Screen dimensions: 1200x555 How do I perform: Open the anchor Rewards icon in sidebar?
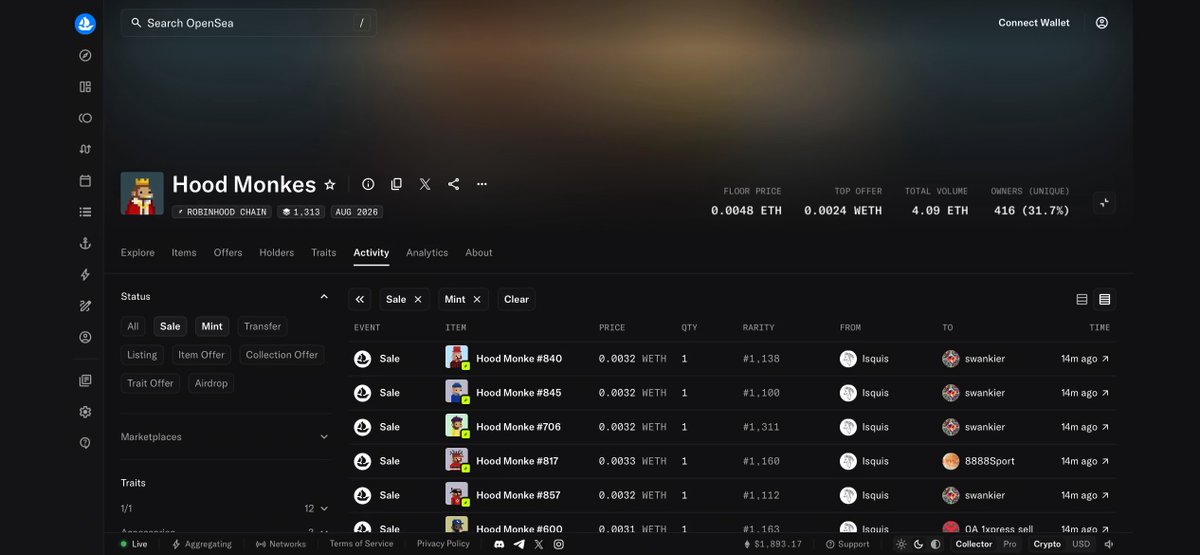point(85,243)
